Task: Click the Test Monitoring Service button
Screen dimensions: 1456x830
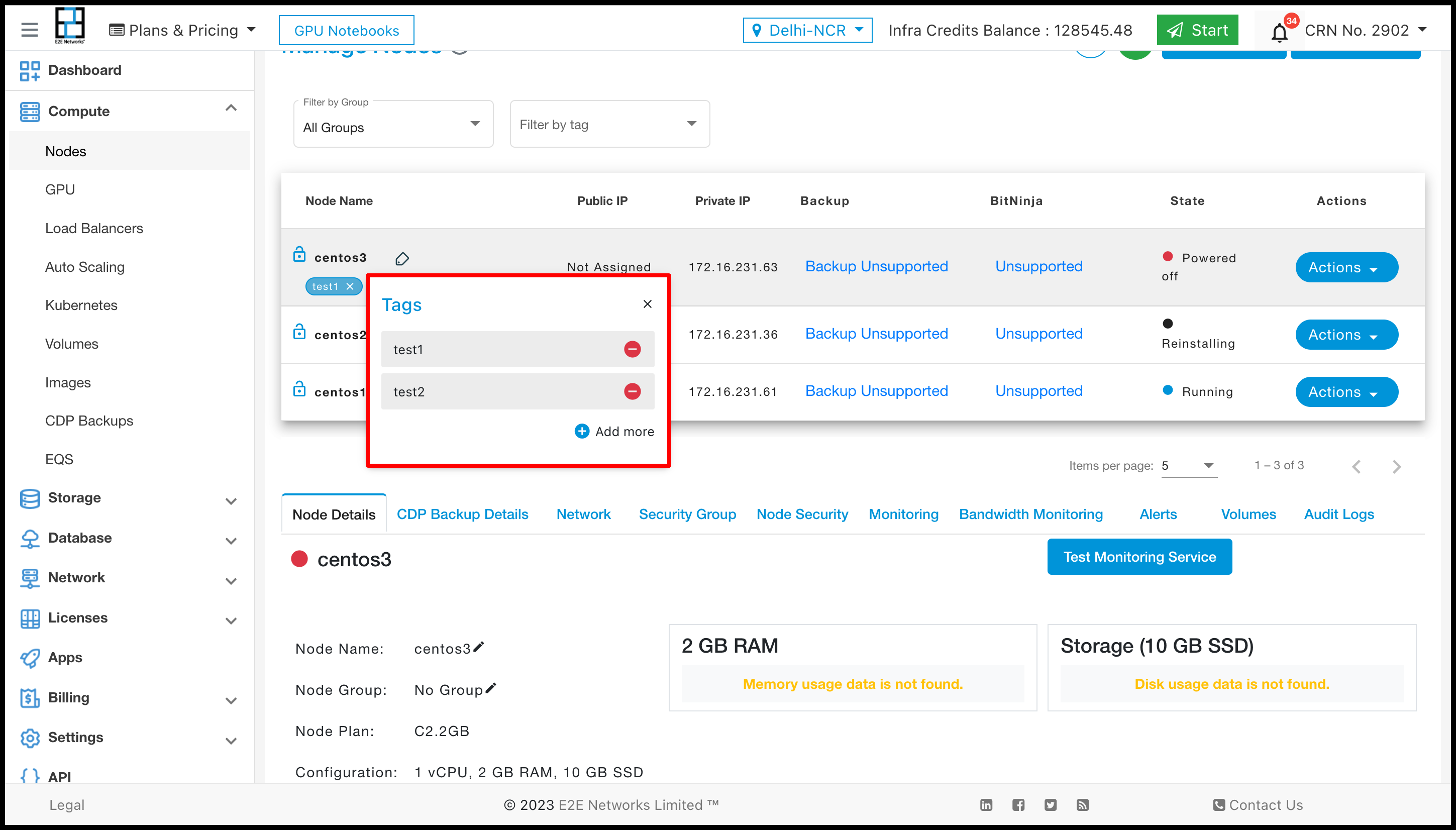Action: coord(1139,557)
